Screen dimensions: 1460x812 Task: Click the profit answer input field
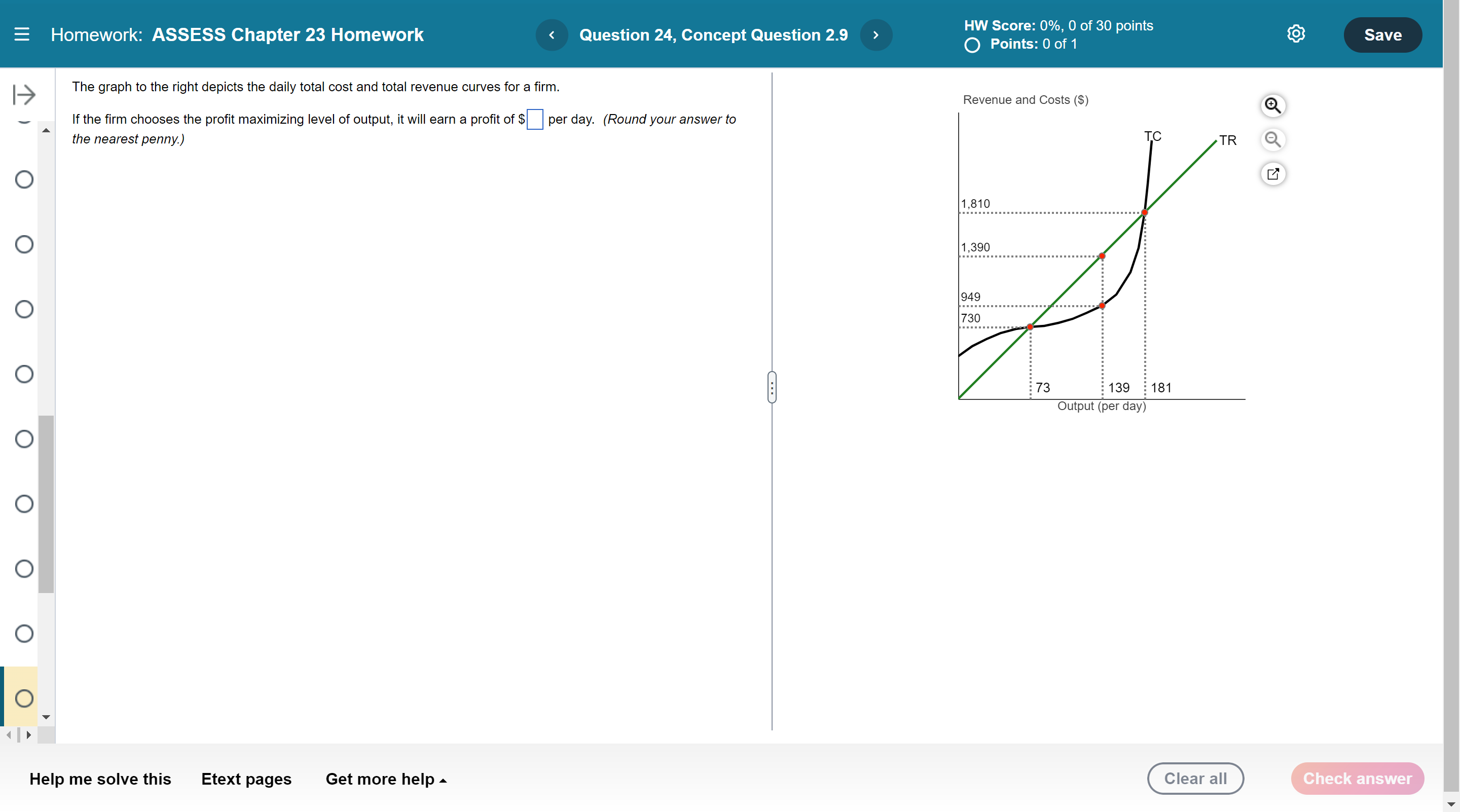(x=535, y=118)
